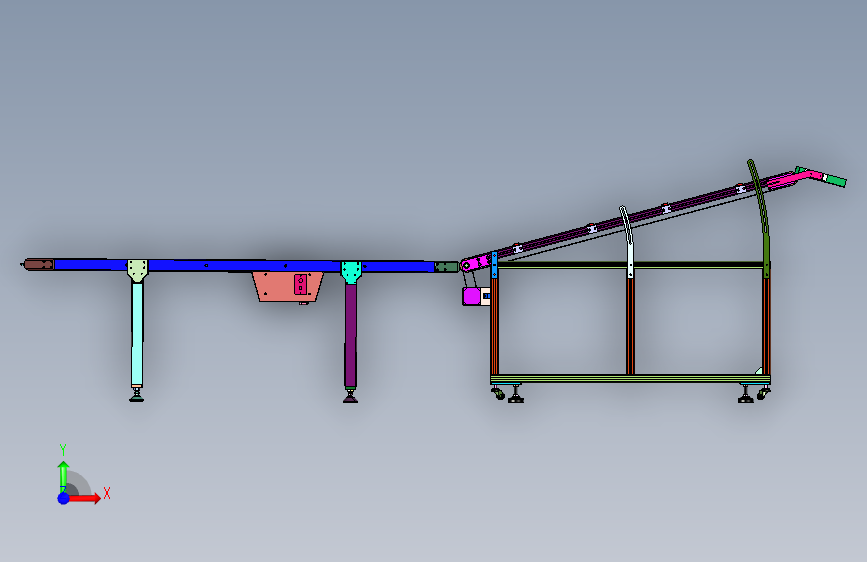The image size is (867, 562).
Task: Select the pale green bracket above the cyan leg
Action: 137,270
